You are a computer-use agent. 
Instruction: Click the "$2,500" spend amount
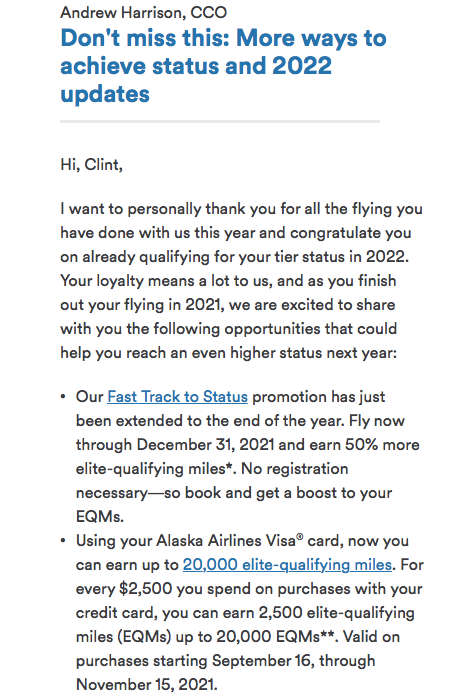[145, 589]
